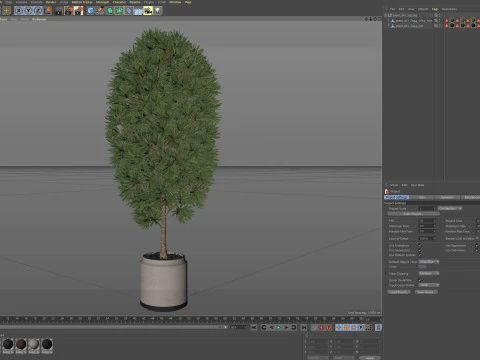Click the green Array modeling icon
Viewport: 480px width, 360px height.
(119, 11)
